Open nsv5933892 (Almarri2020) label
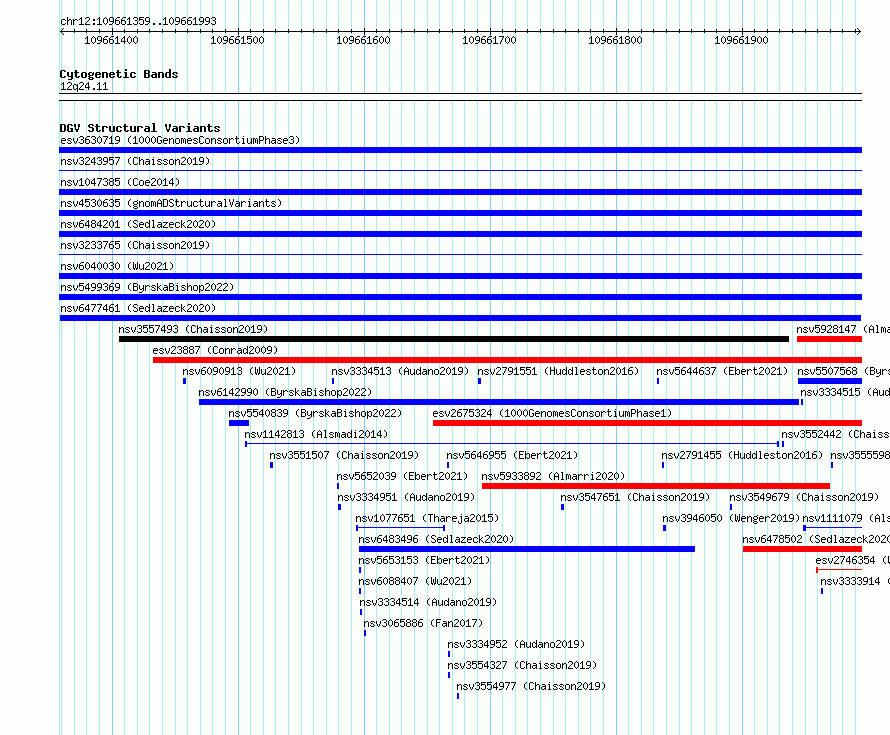This screenshot has height=735, width=890. 553,476
